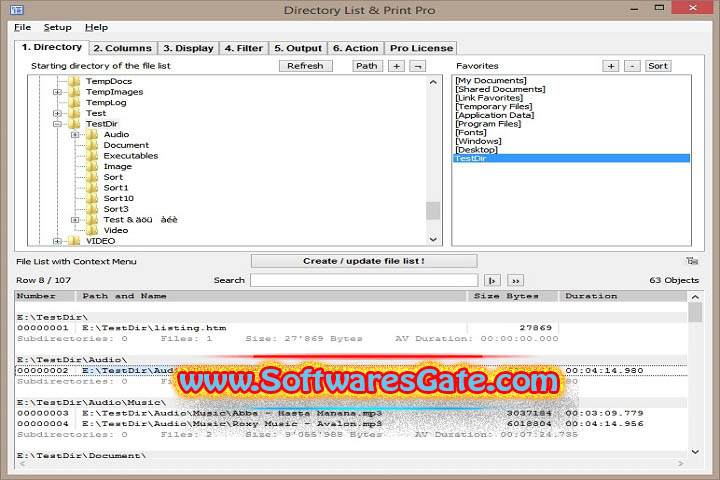
Task: Remove a favorite with the minus button
Action: click(x=632, y=66)
